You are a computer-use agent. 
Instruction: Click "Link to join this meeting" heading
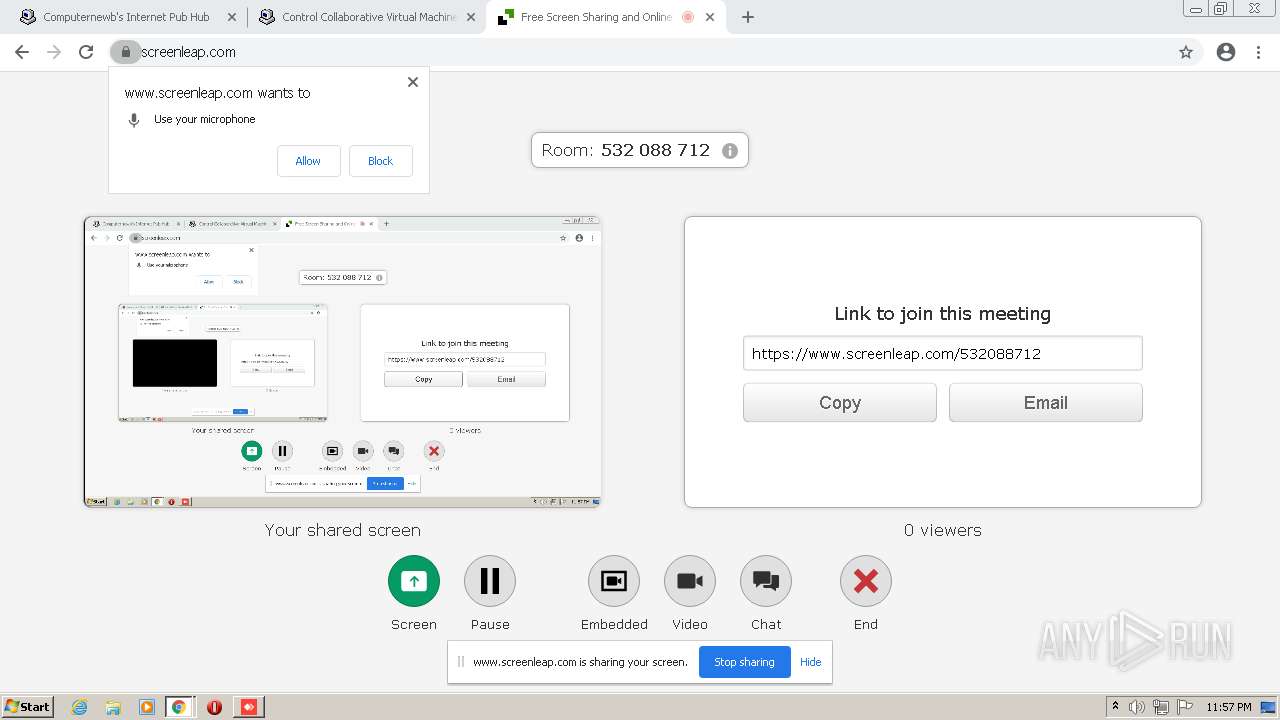[943, 314]
